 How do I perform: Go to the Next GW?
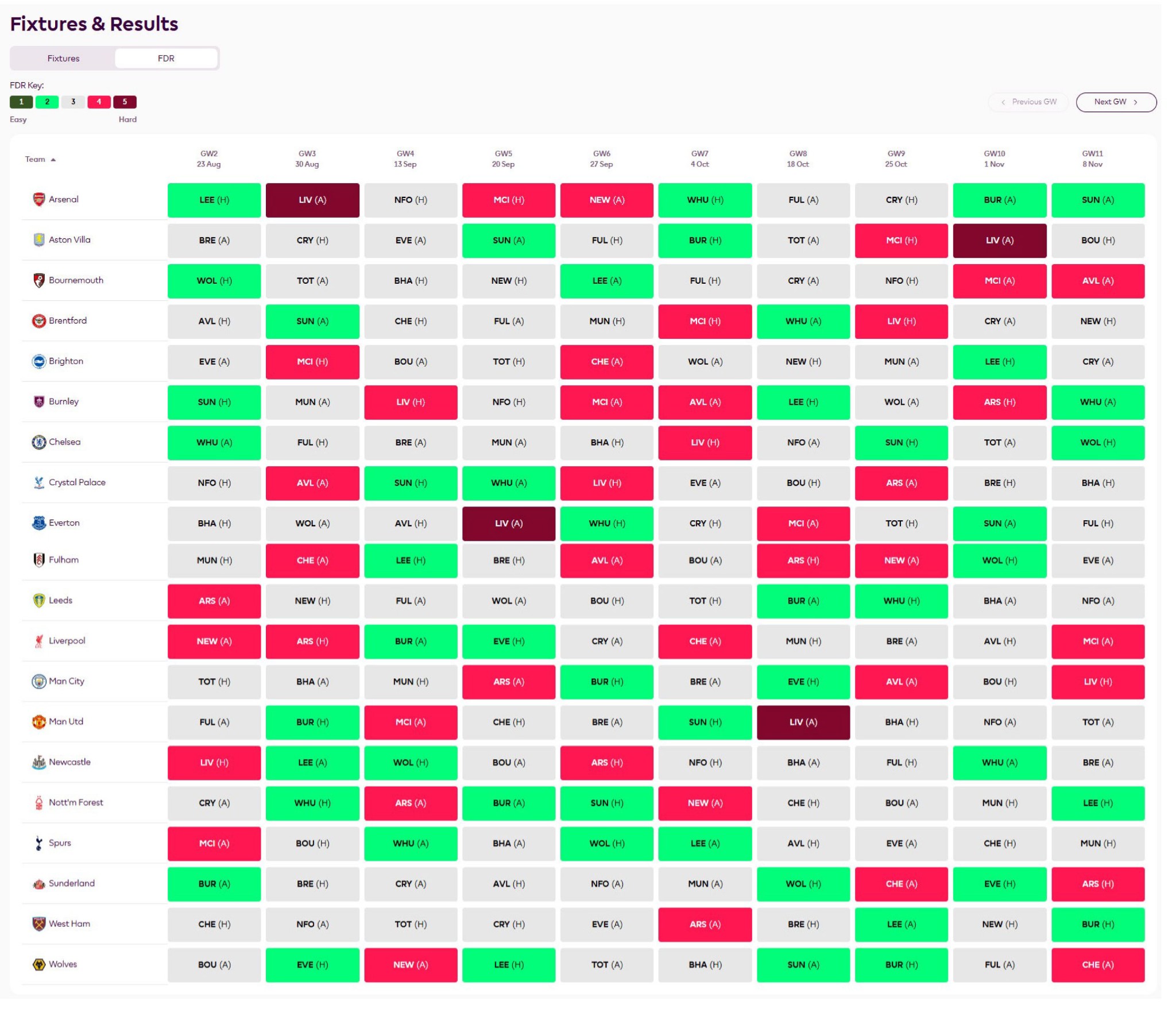pos(1116,102)
